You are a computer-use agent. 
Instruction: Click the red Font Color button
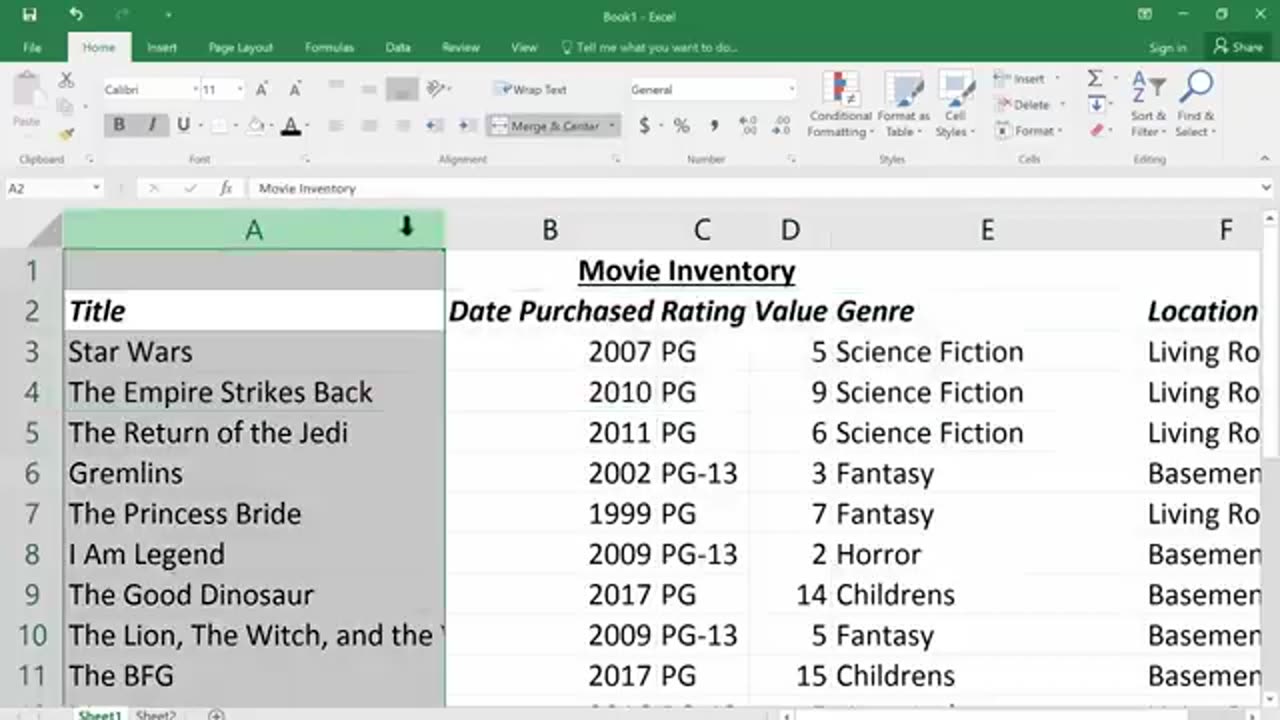coord(291,126)
